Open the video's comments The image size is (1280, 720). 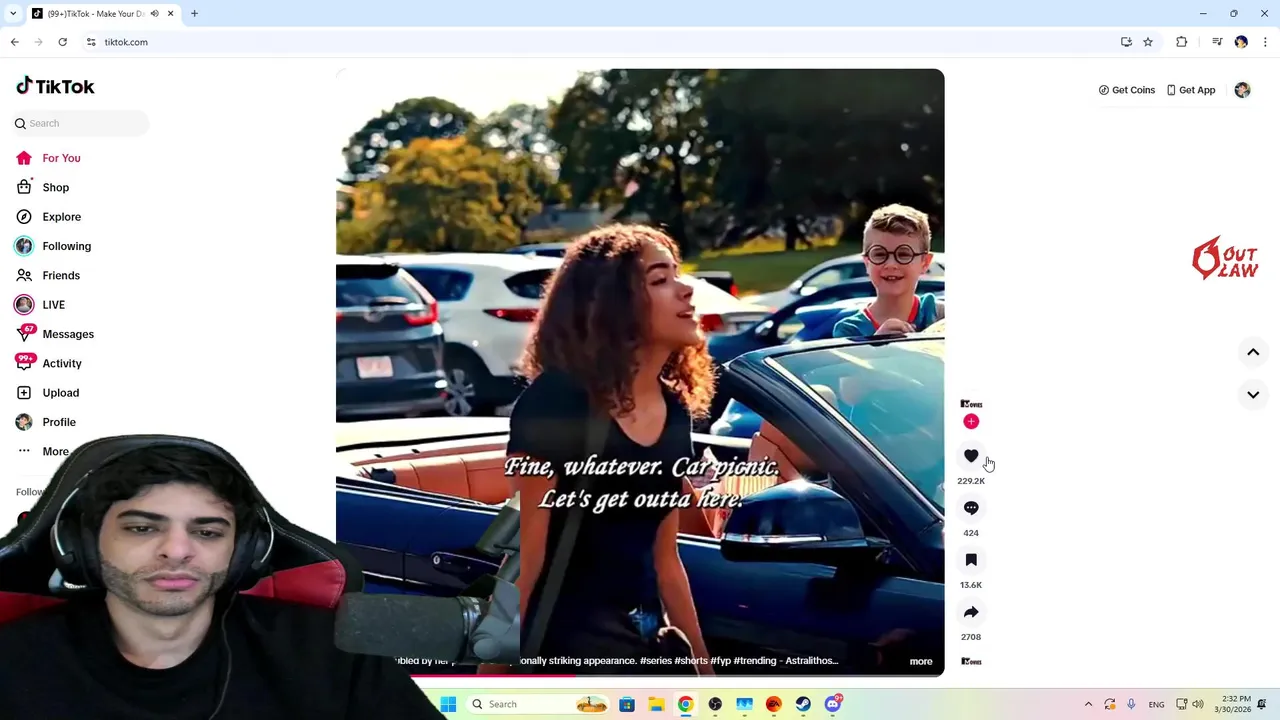971,508
